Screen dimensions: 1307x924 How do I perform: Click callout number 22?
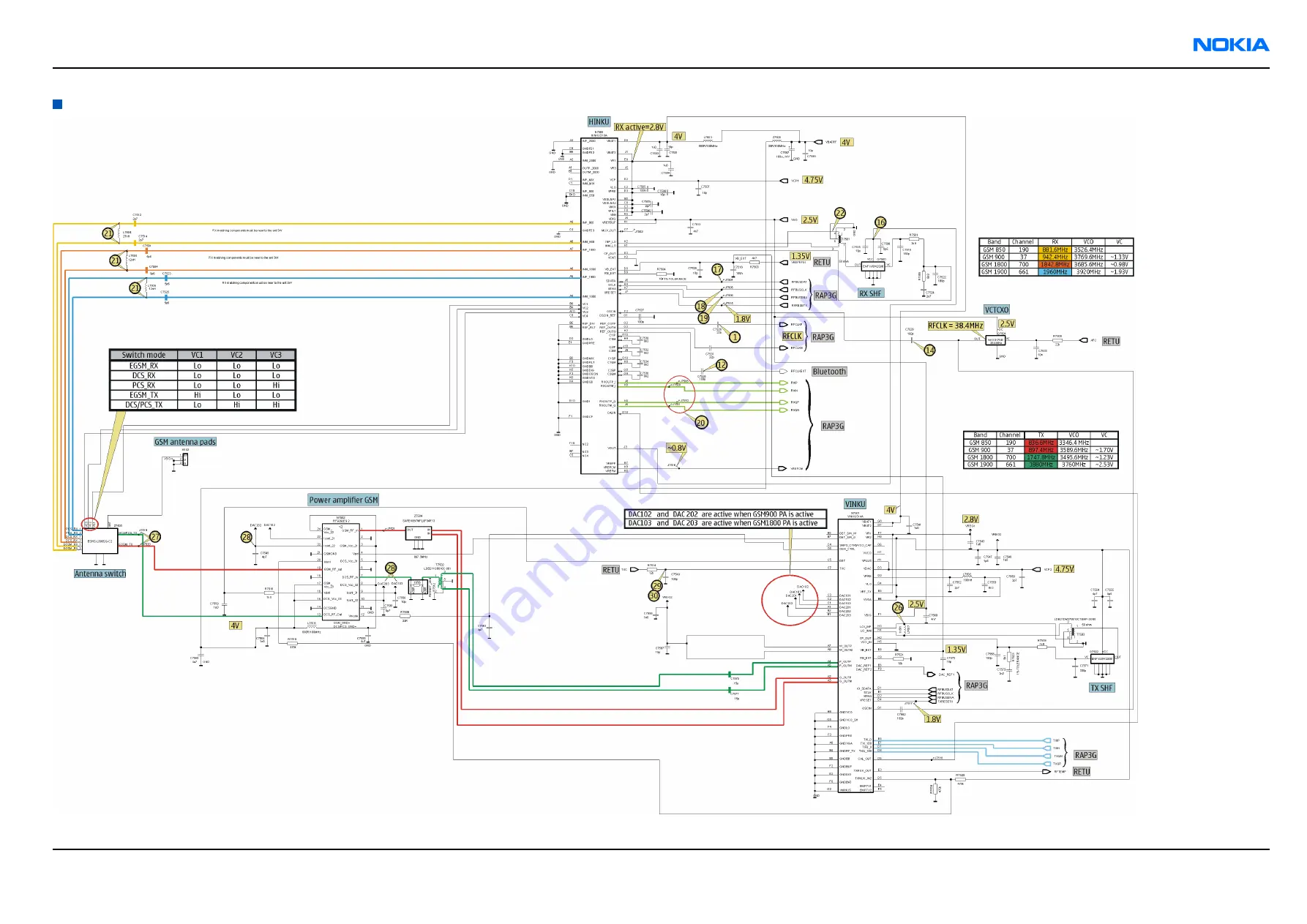pyautogui.click(x=840, y=213)
